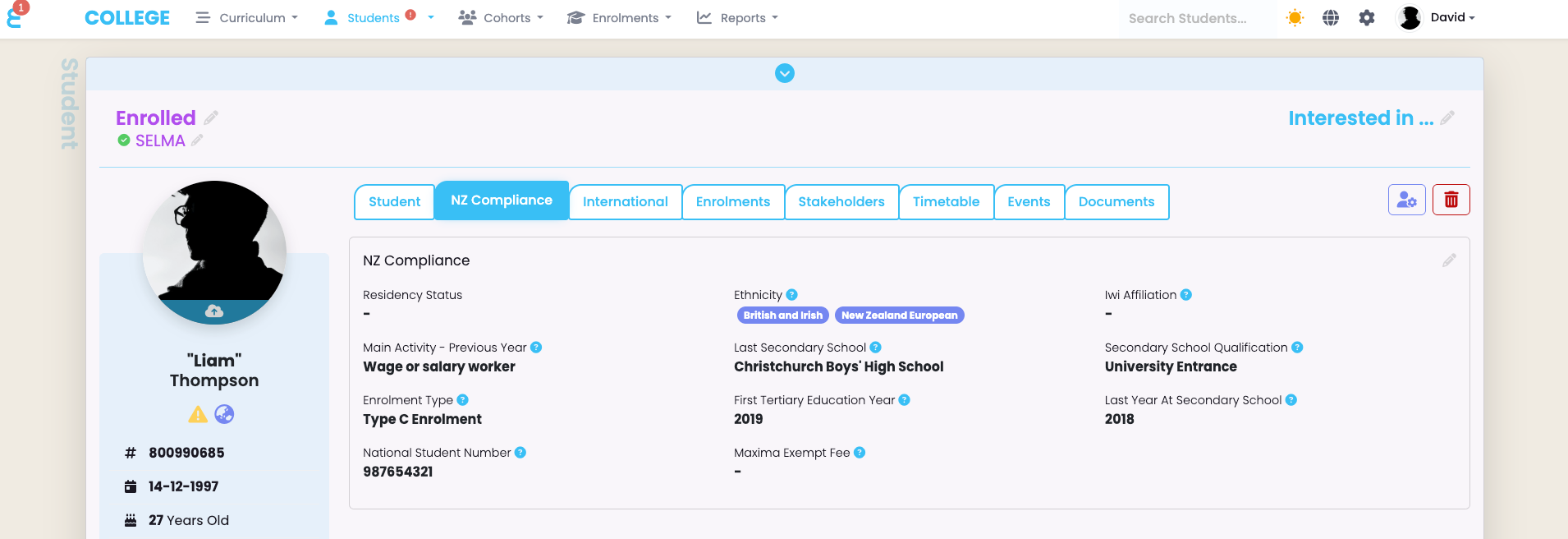1568x539 pixels.
Task: Click the Type C Enrolment value
Action: 422,419
